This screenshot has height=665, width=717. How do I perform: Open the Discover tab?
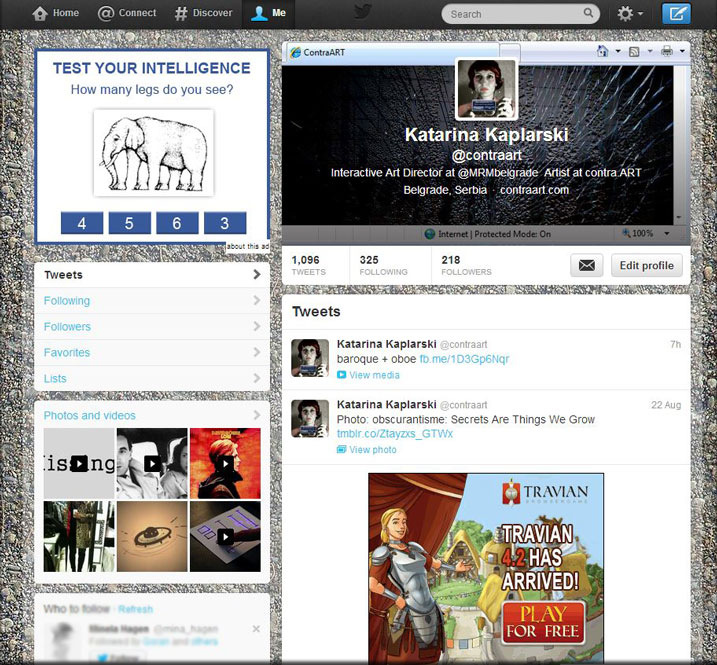(203, 13)
